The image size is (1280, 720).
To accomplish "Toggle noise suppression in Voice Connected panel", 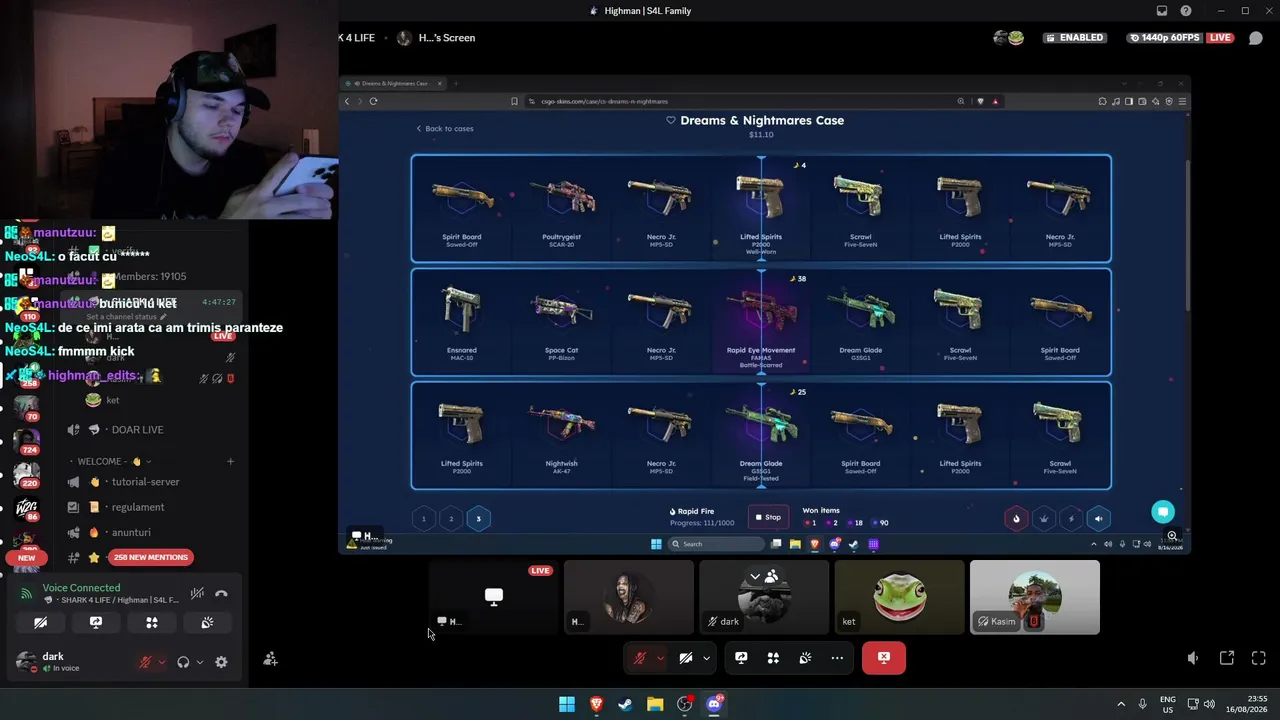I will (x=198, y=594).
